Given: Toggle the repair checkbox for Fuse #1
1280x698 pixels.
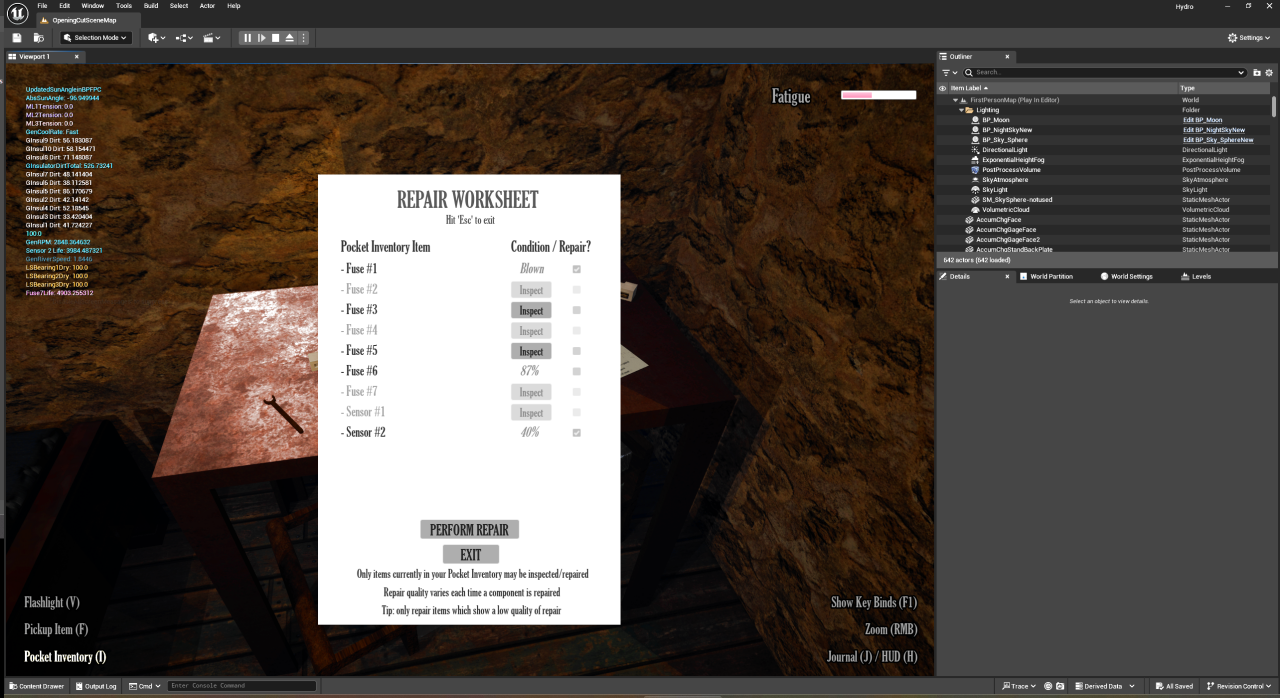Looking at the screenshot, I should coord(576,269).
